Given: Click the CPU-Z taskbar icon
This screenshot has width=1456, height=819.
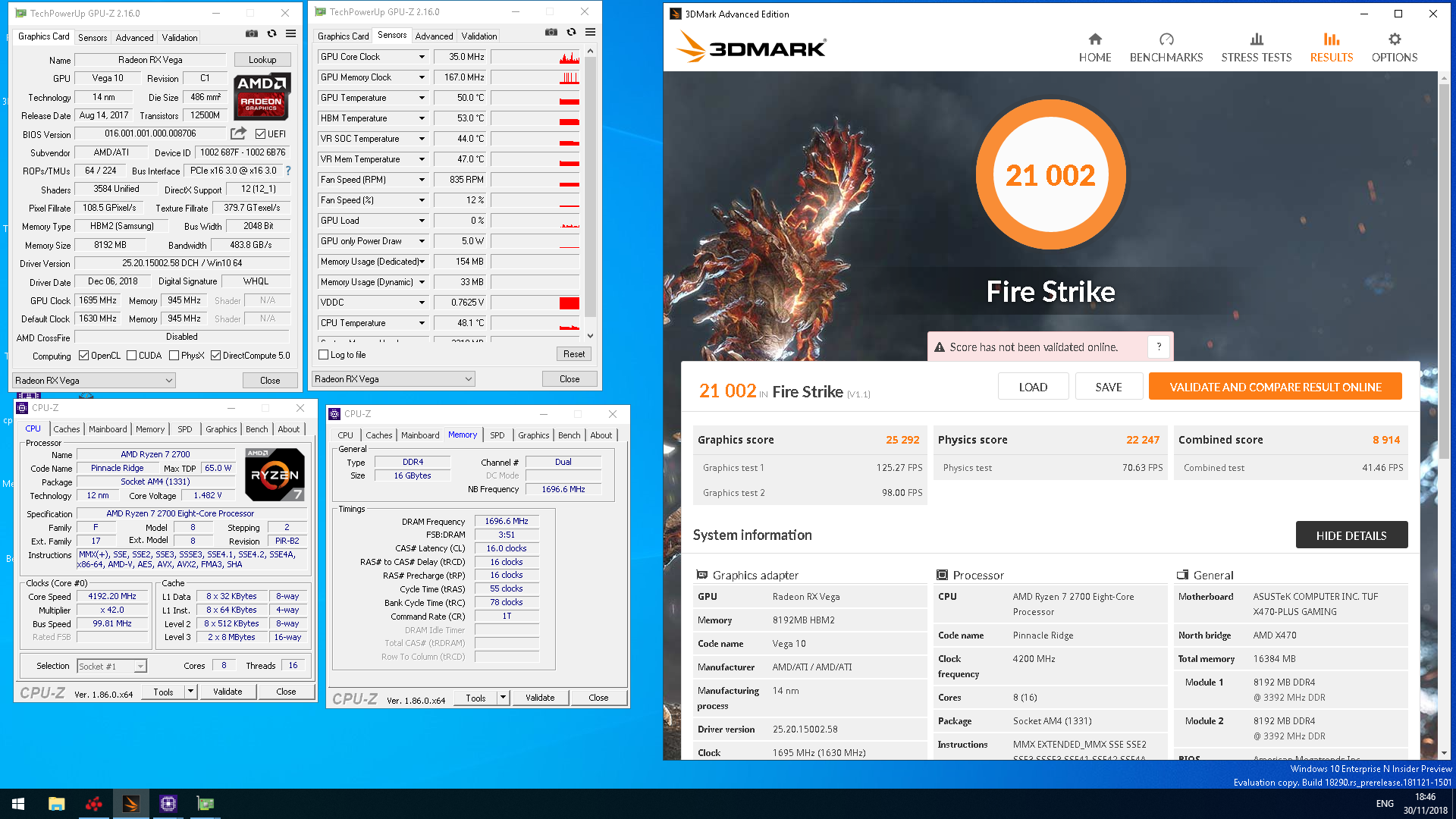Looking at the screenshot, I should point(168,804).
